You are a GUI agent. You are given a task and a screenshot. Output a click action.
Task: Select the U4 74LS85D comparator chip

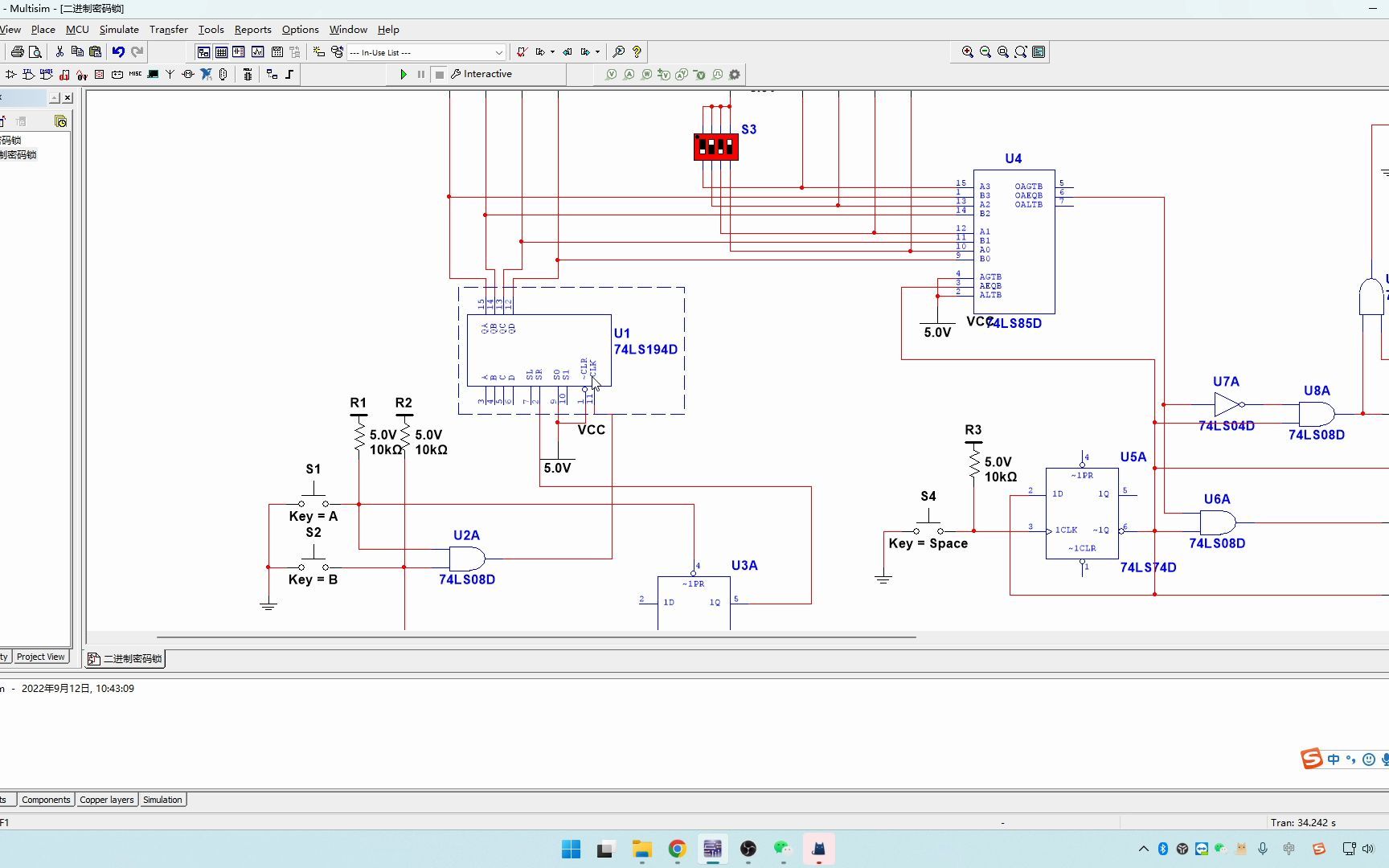[1014, 241]
